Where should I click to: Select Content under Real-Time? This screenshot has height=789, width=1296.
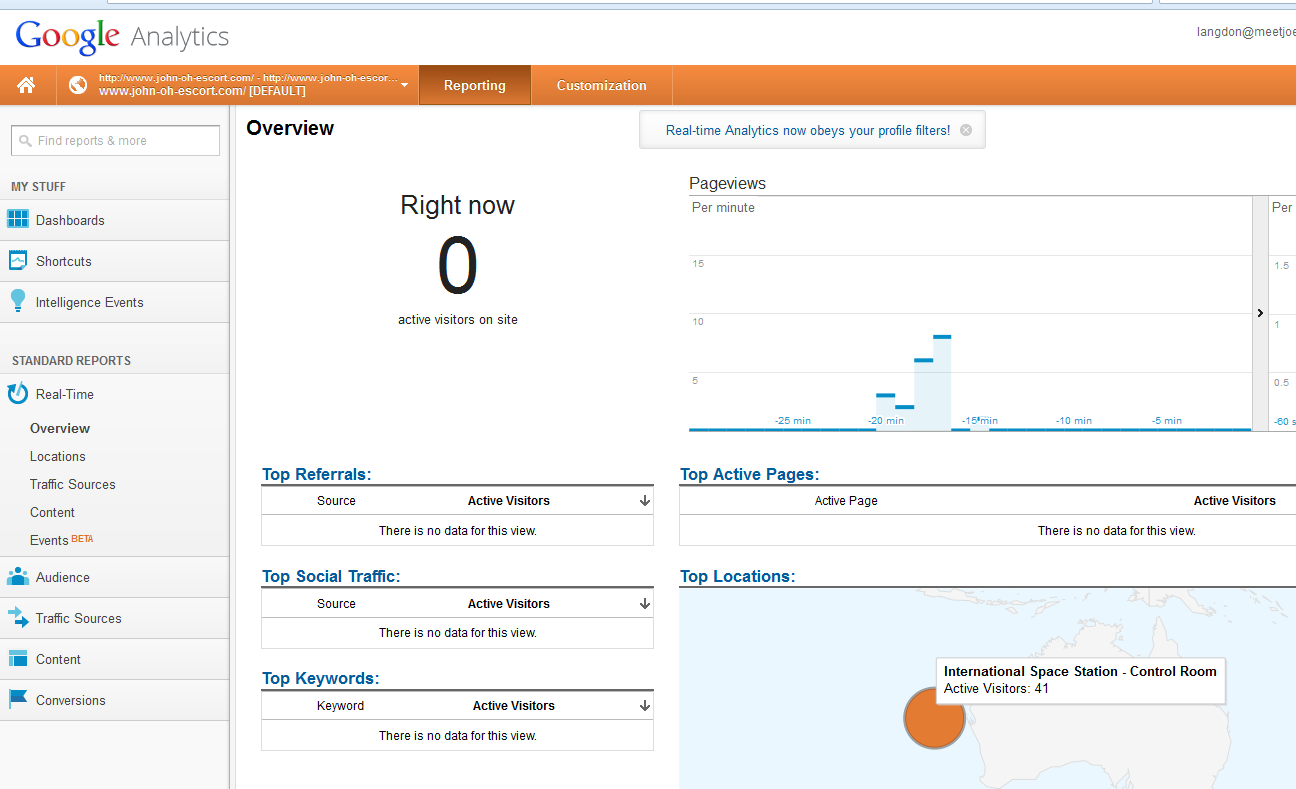52,512
